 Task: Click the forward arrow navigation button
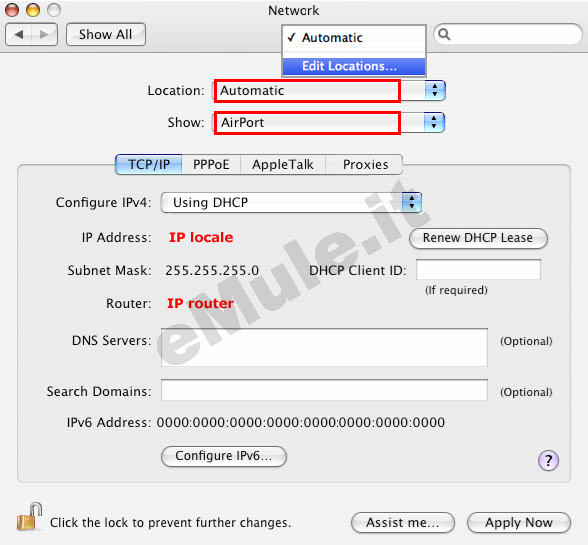point(45,35)
